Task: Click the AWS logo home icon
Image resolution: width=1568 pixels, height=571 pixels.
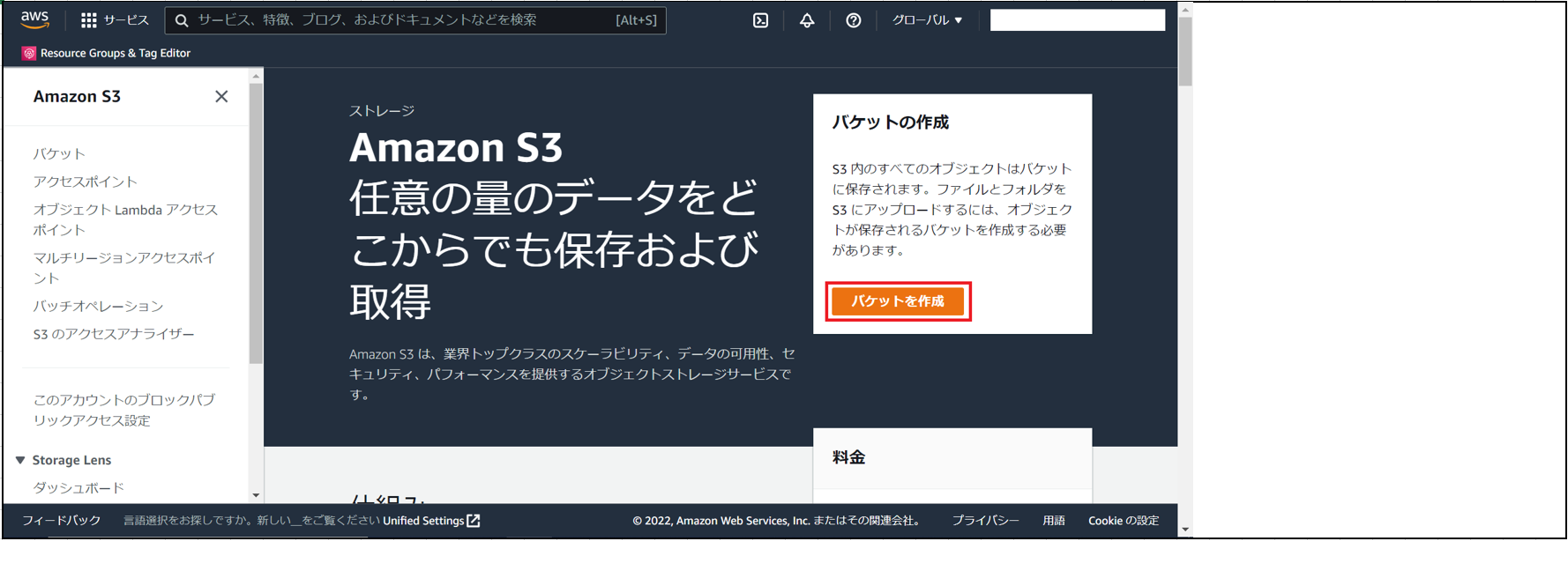Action: pos(35,19)
